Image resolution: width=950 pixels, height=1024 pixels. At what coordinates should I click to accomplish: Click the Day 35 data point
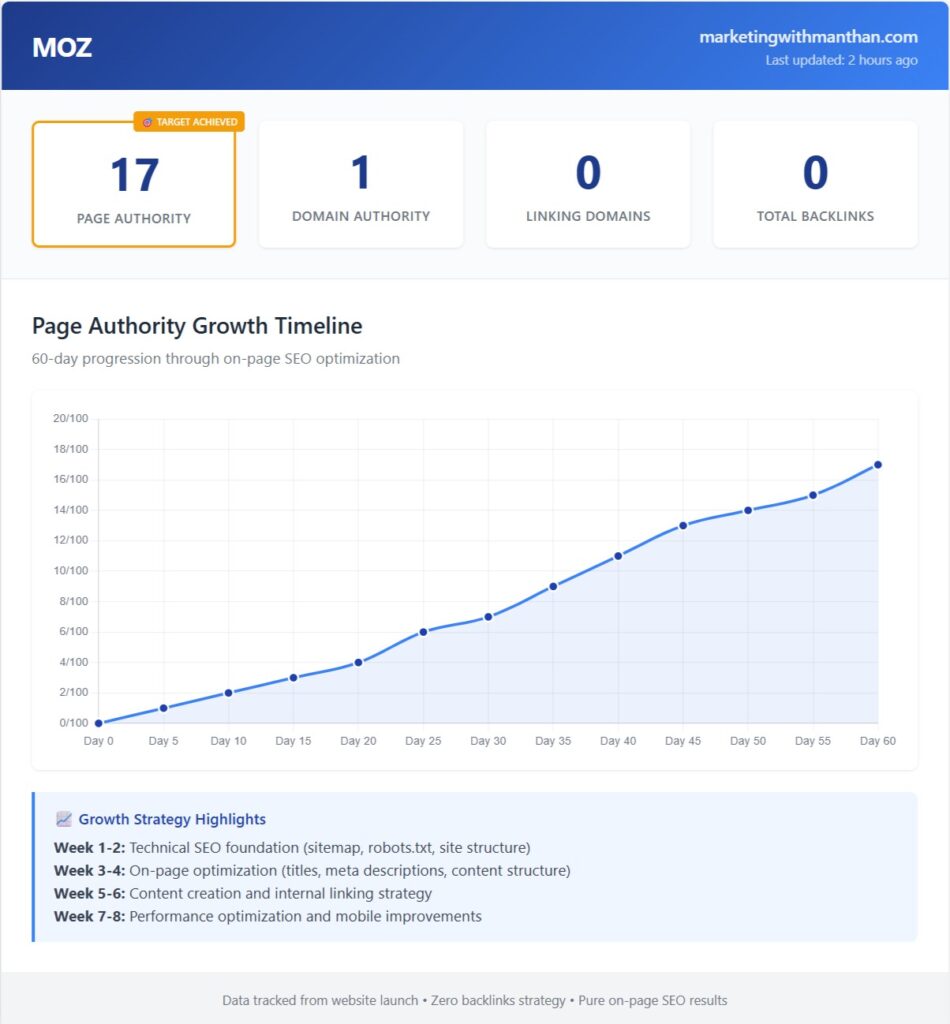click(x=553, y=586)
